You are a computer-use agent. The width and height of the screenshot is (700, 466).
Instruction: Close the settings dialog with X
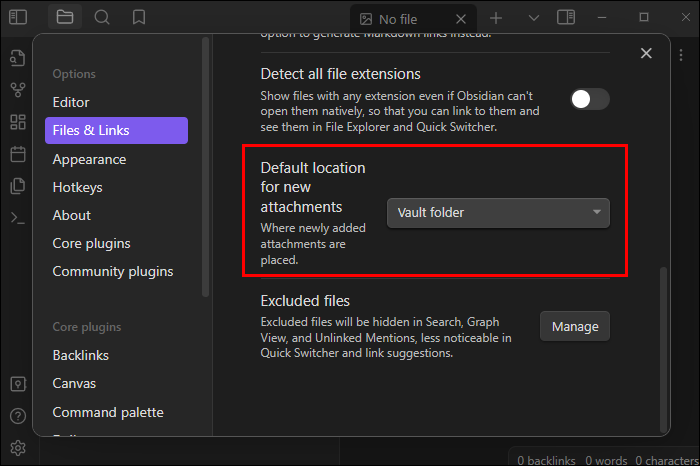click(x=646, y=54)
